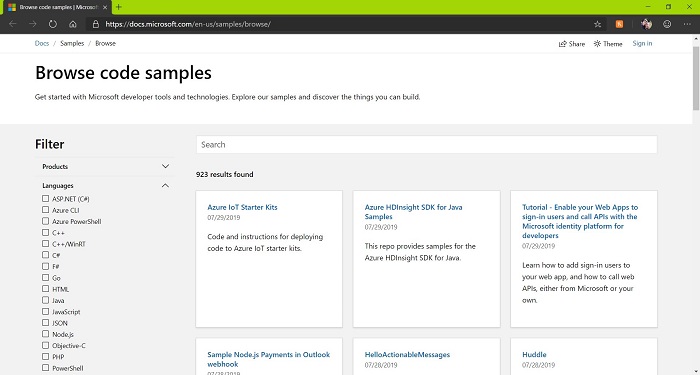Image resolution: width=700 pixels, height=375 pixels.
Task: Filter by Go language checkbox
Action: (x=46, y=278)
